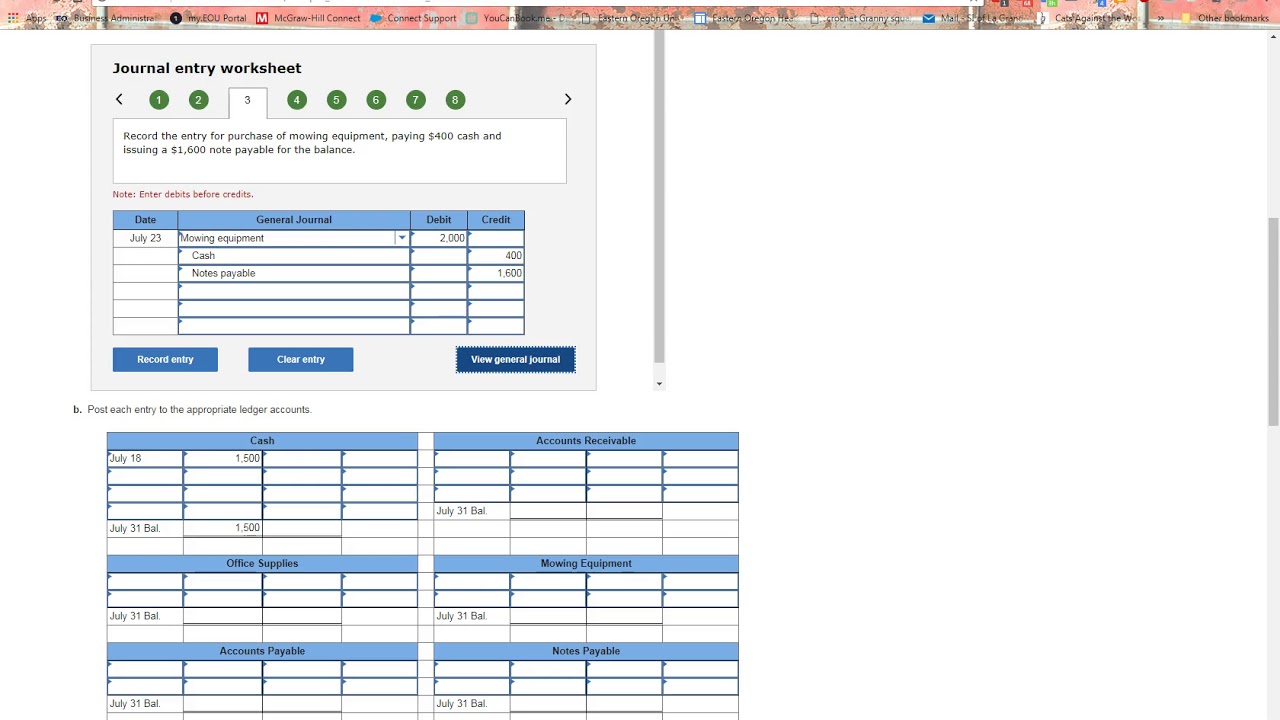Select journal entry step 4
Image resolution: width=1280 pixels, height=720 pixels.
pos(296,99)
